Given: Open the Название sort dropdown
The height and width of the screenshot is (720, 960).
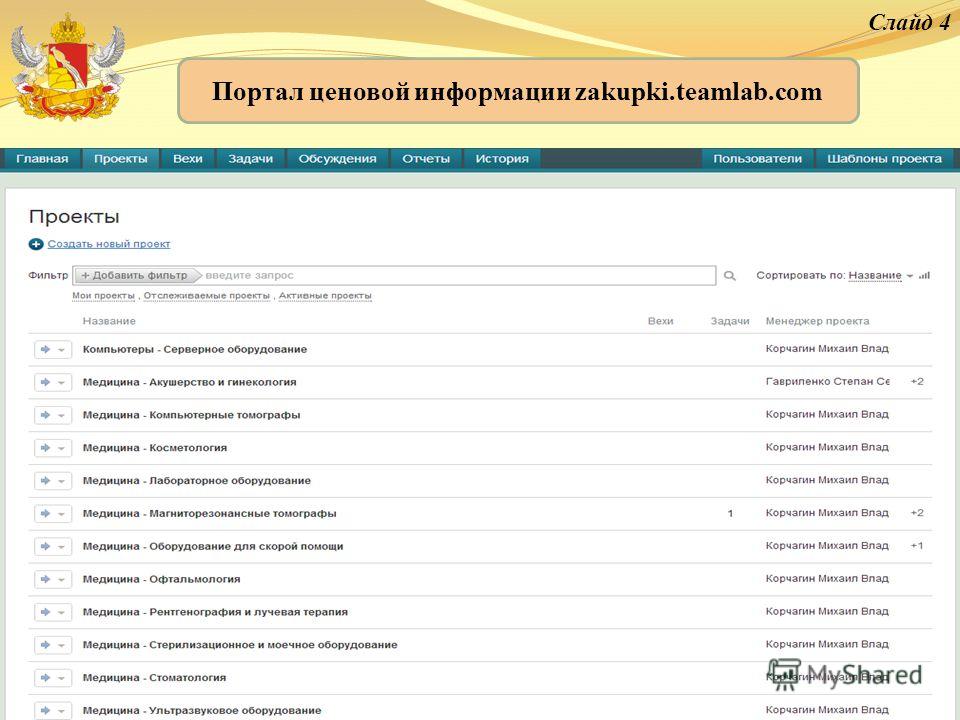Looking at the screenshot, I should coord(880,276).
